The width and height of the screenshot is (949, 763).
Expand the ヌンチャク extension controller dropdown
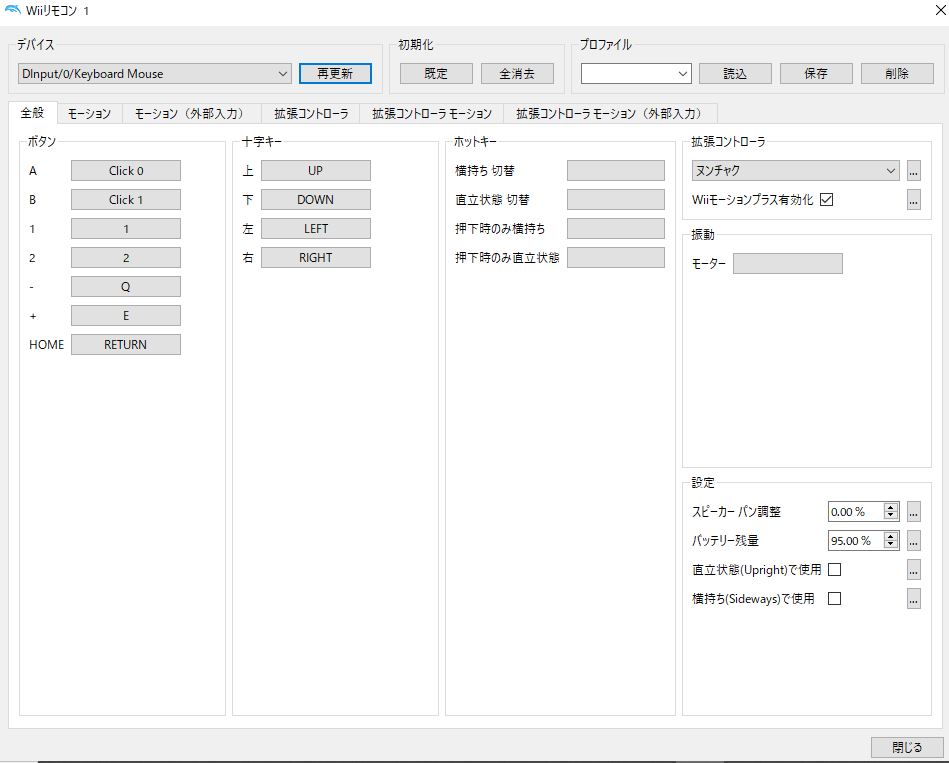(x=795, y=171)
